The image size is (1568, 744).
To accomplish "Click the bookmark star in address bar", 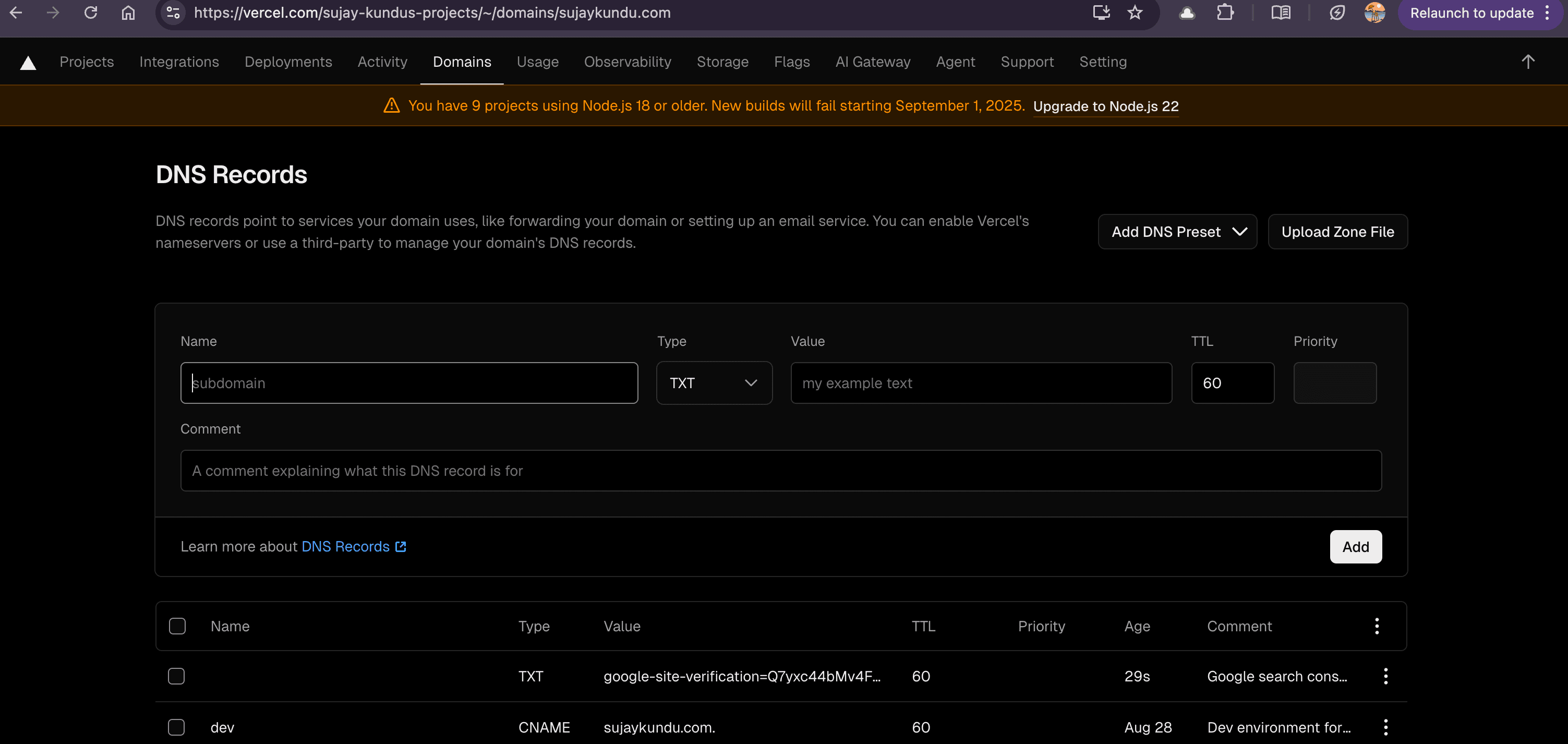I will (x=1135, y=13).
